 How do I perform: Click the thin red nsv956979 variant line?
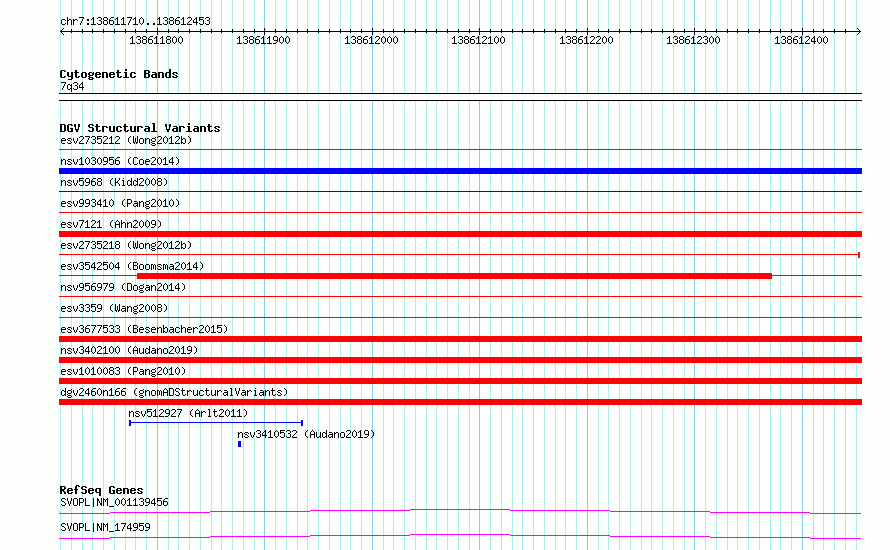click(460, 297)
